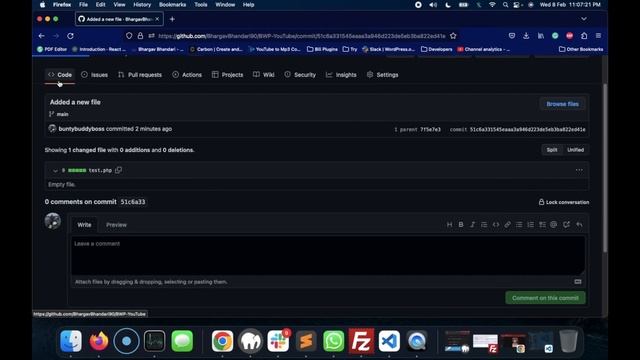Apply bold formatting in comment toolbar

461,224
